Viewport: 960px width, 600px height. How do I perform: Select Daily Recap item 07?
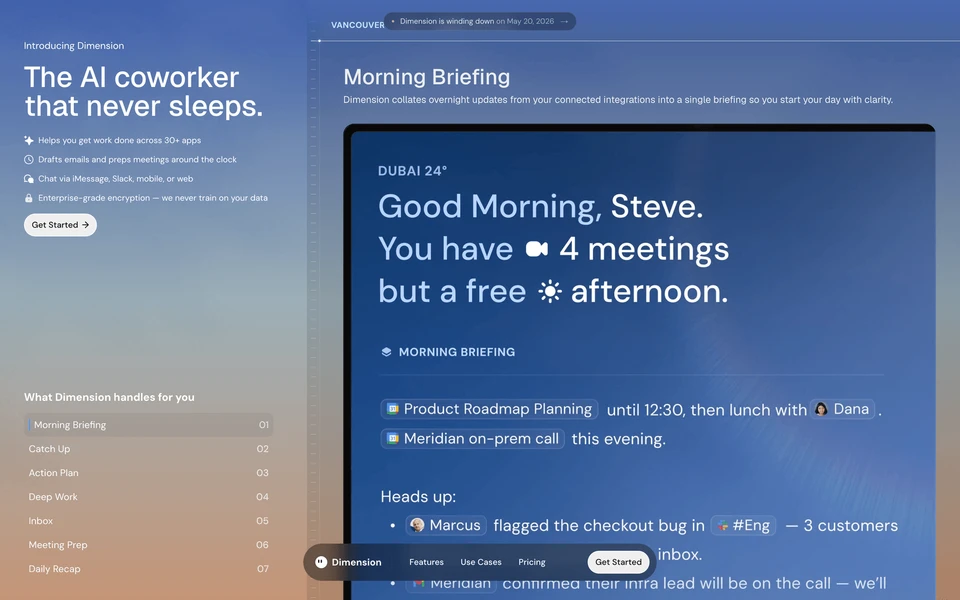148,569
